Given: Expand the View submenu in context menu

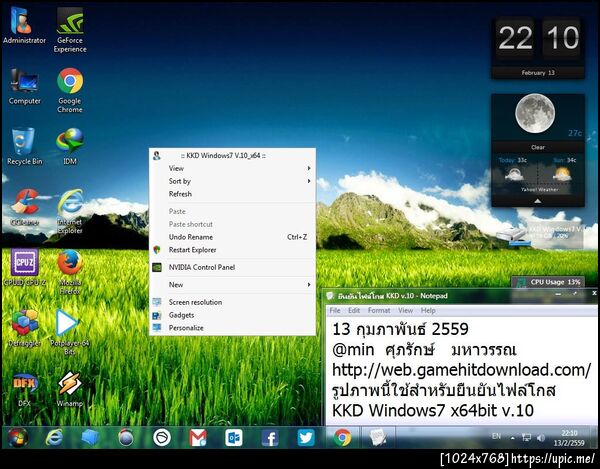Looking at the screenshot, I should point(233,168).
